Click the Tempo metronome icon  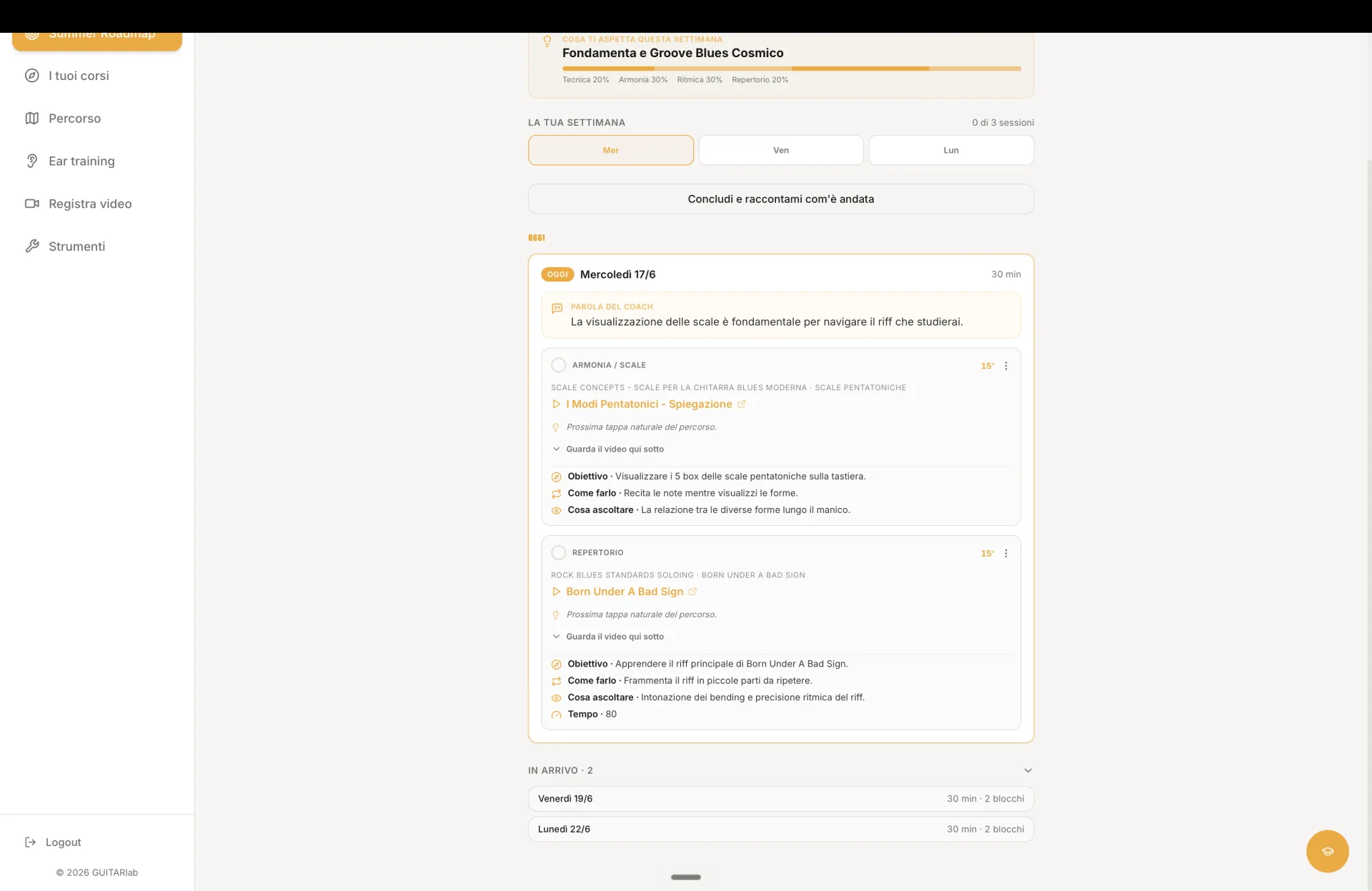556,715
